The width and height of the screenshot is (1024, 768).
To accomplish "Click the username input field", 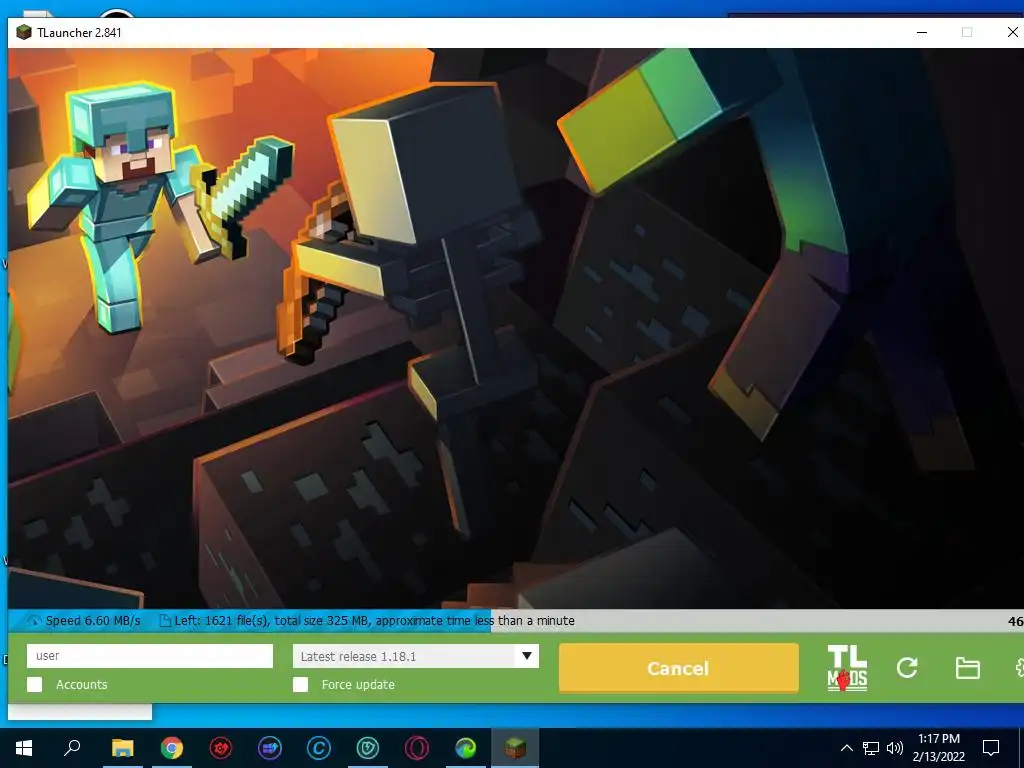I will tap(150, 656).
